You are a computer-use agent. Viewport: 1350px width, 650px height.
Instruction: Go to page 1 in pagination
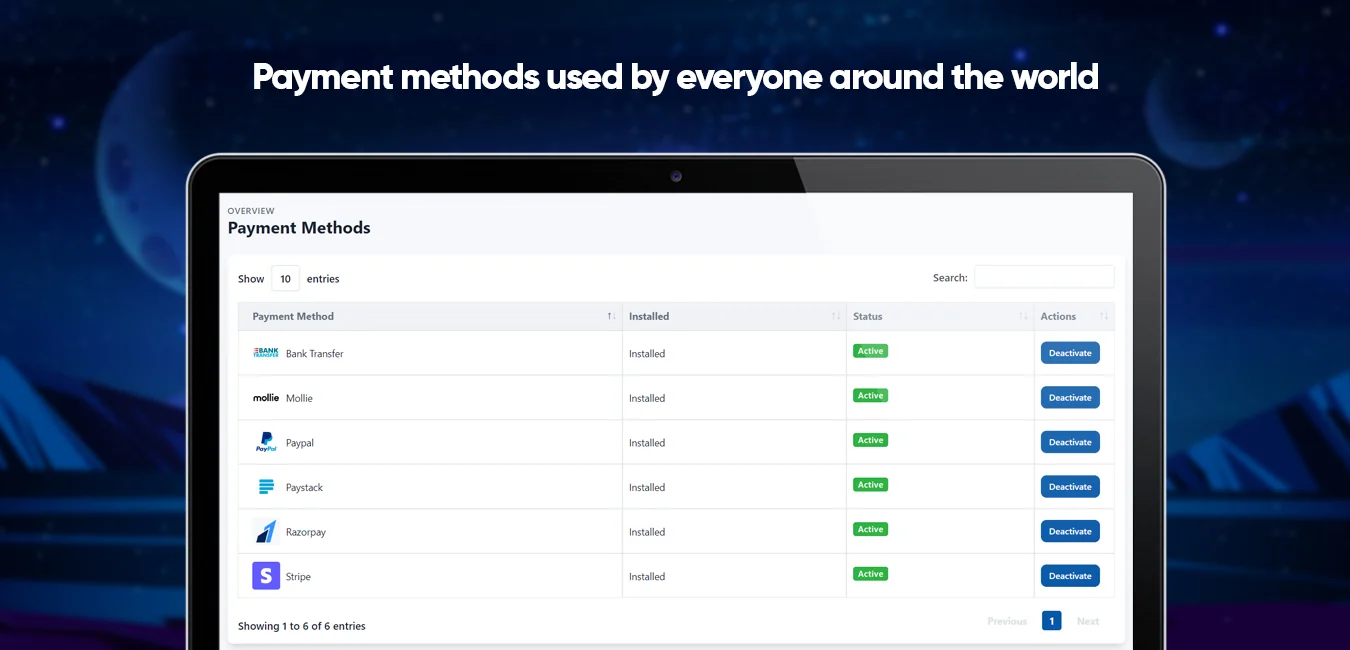[x=1051, y=621]
